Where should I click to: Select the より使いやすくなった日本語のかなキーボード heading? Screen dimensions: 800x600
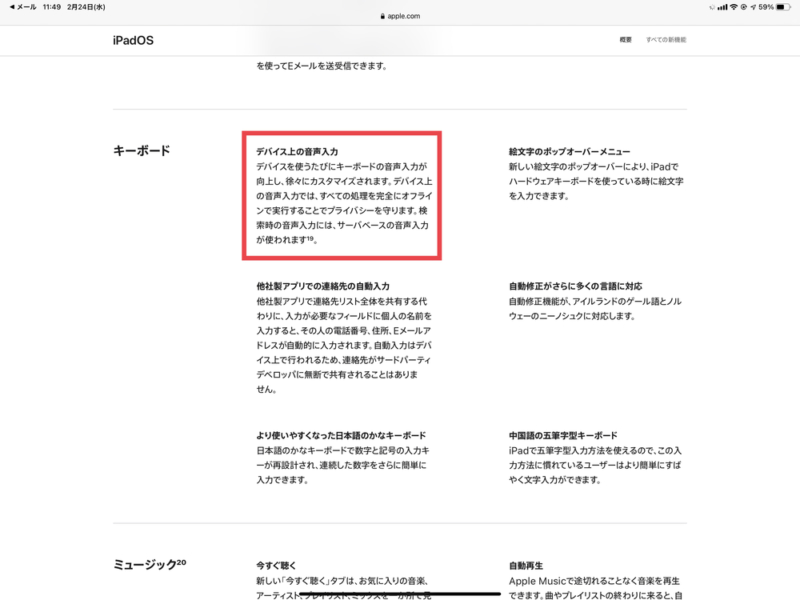(341, 435)
